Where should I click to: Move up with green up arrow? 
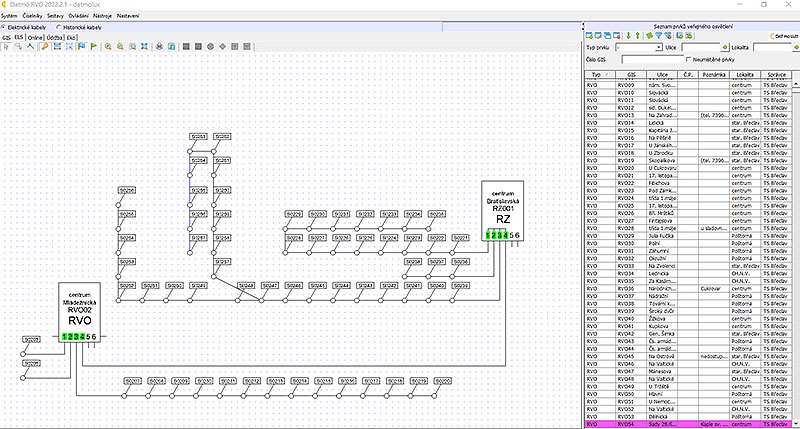click(x=637, y=36)
